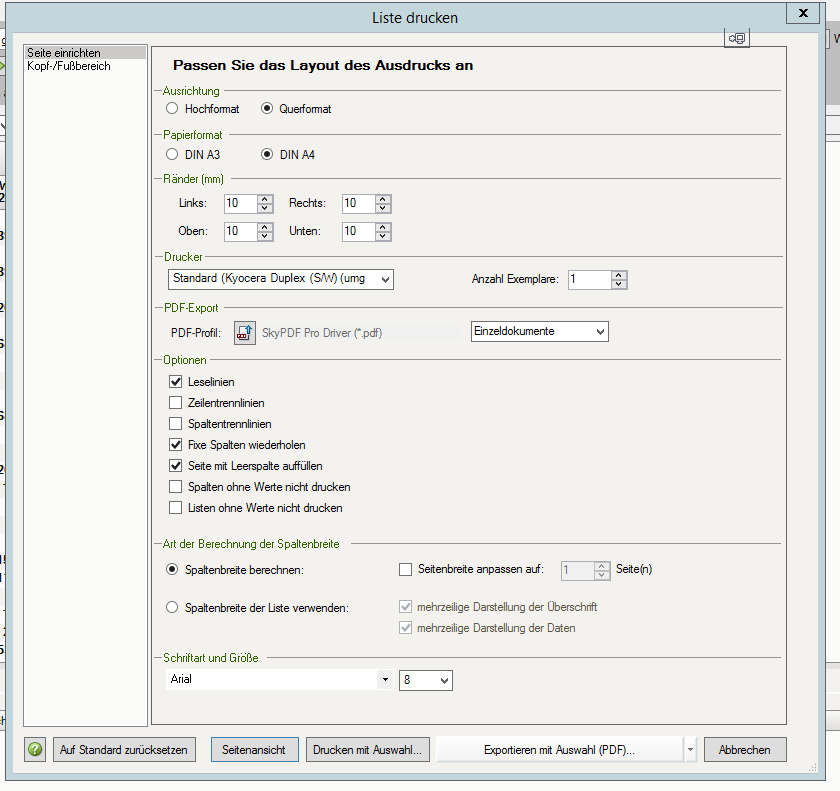This screenshot has width=840, height=791.
Task: Increase Anzahl Exemplare count
Action: tap(619, 275)
